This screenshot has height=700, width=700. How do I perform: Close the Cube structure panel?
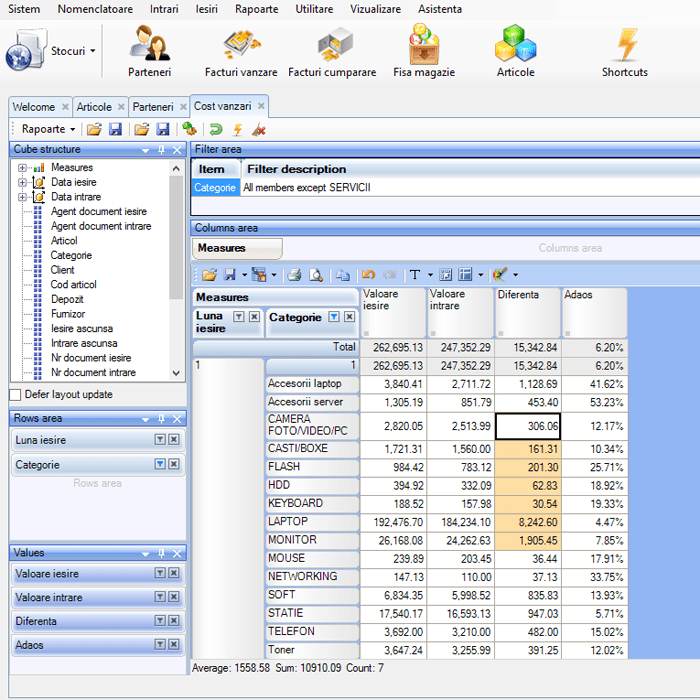(177, 150)
